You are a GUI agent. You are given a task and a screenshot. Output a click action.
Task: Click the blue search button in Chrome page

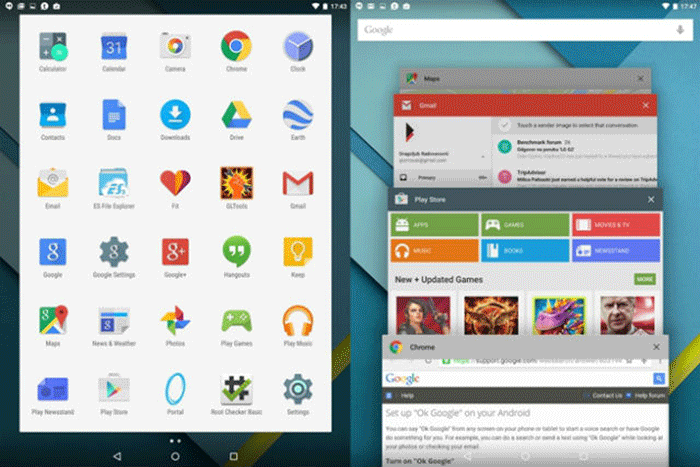click(x=659, y=379)
